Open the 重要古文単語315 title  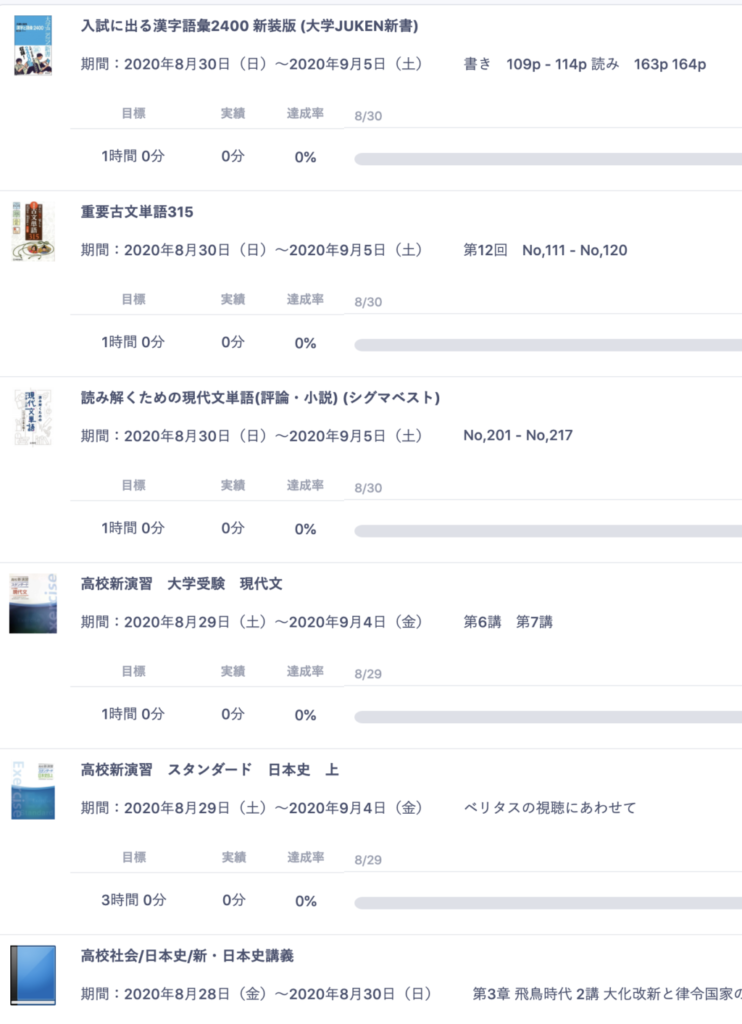(137, 212)
